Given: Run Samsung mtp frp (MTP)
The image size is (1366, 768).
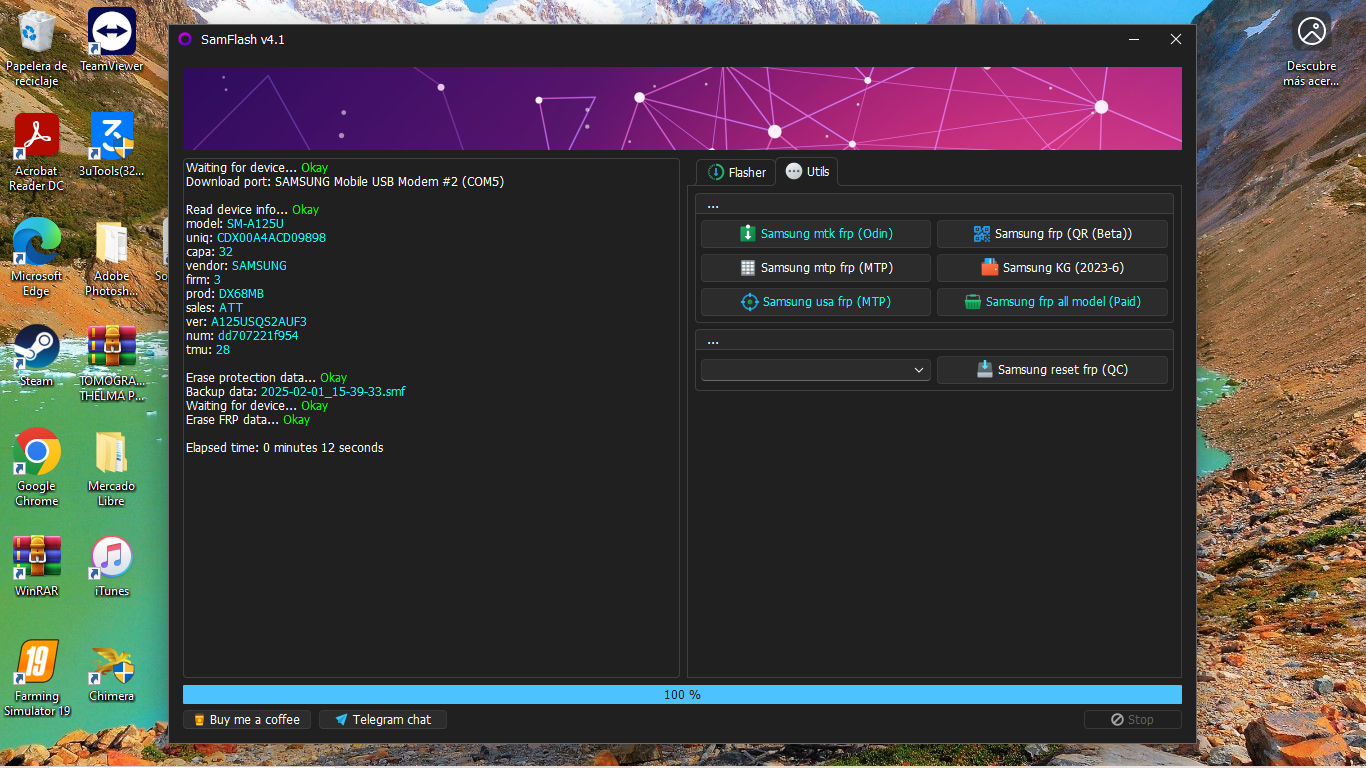Looking at the screenshot, I should 815,268.
